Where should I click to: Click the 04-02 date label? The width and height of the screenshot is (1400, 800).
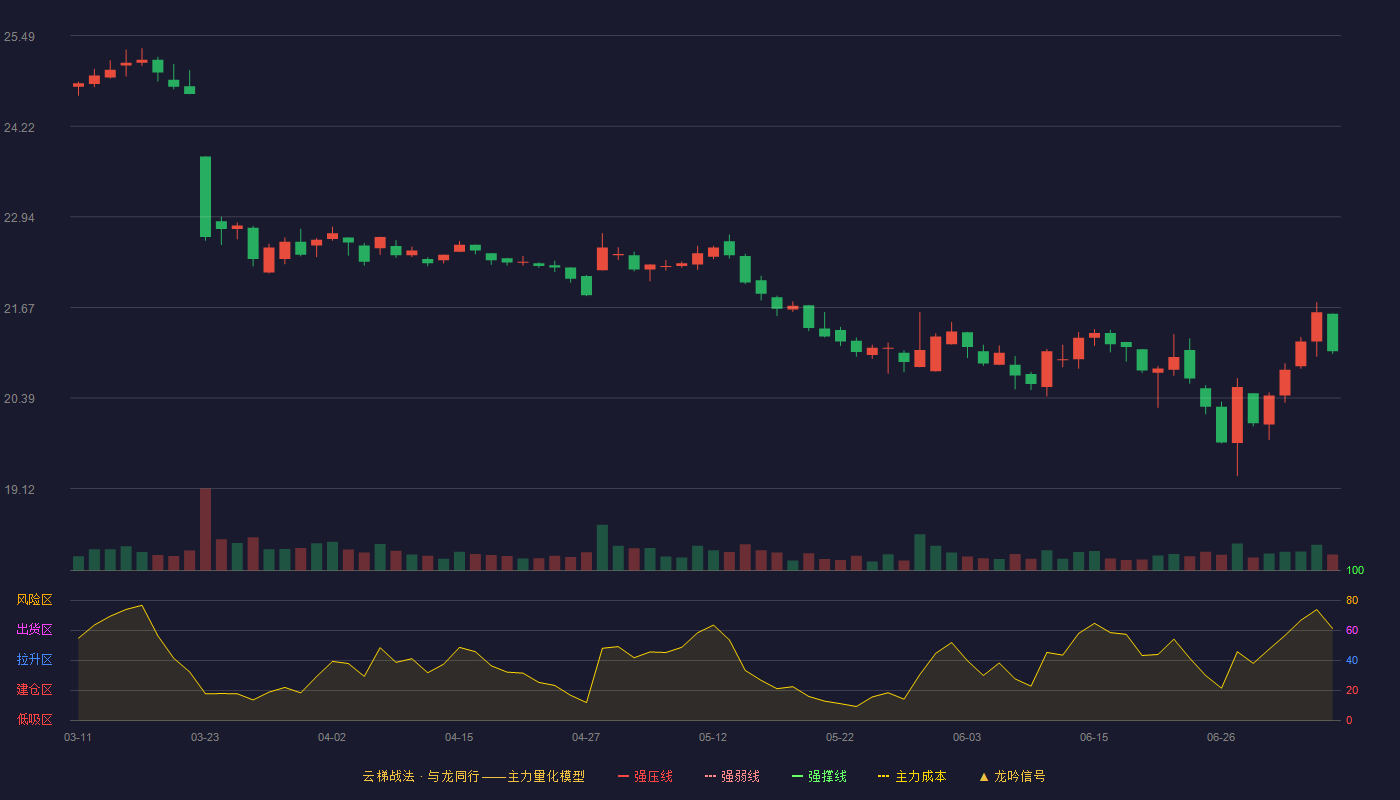pyautogui.click(x=332, y=737)
